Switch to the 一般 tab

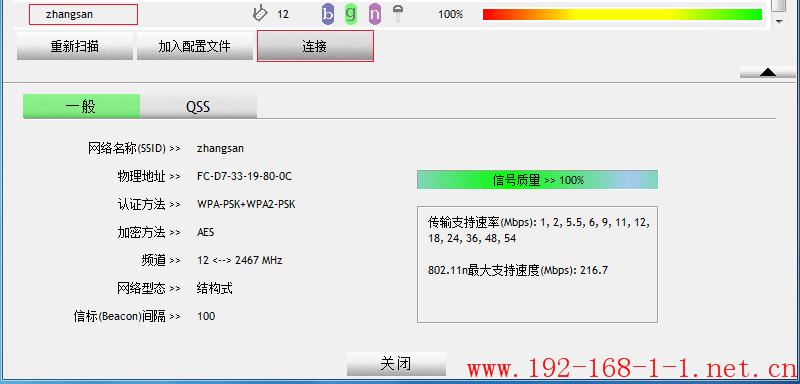81,106
